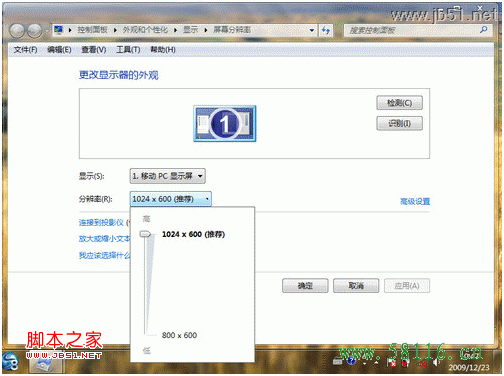Show hidden tray icons arrow
Image resolution: width=504 pixels, height=376 pixels.
pos(376,362)
